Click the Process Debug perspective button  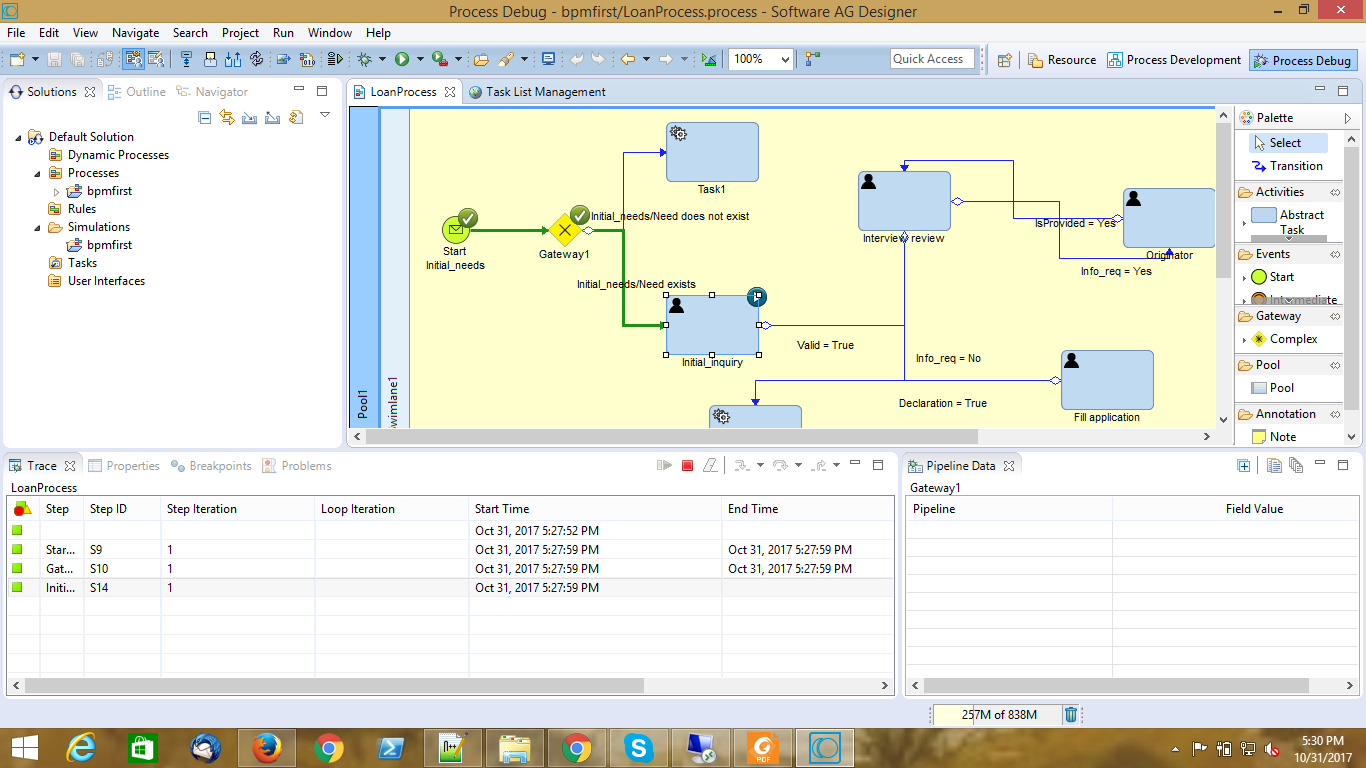[1303, 60]
